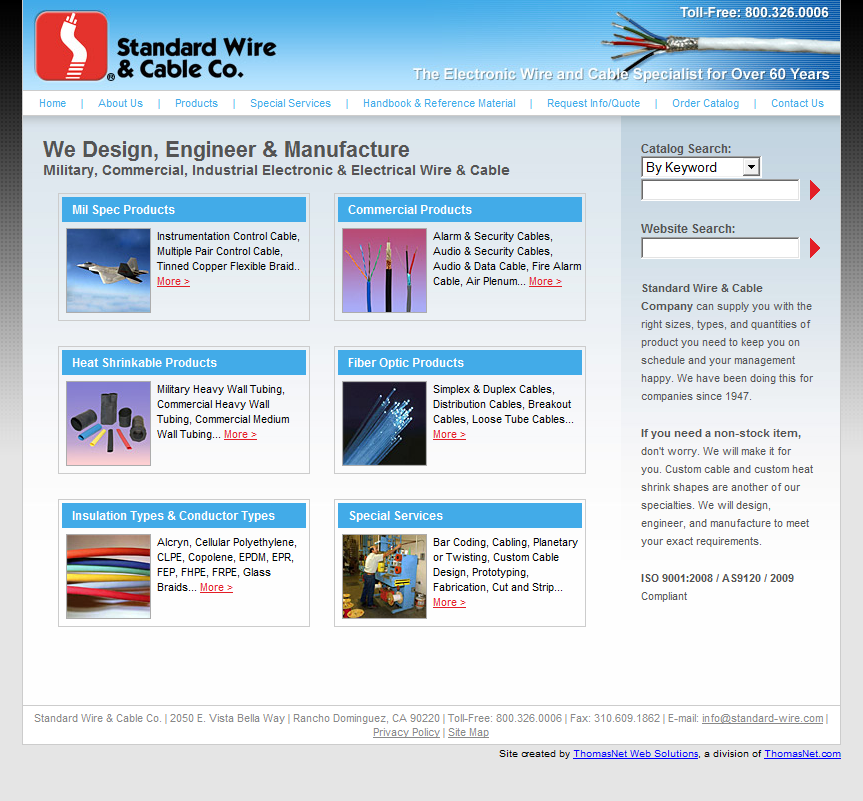Viewport: 863px width, 801px height.
Task: Click More link under Special Services card
Action: (449, 602)
